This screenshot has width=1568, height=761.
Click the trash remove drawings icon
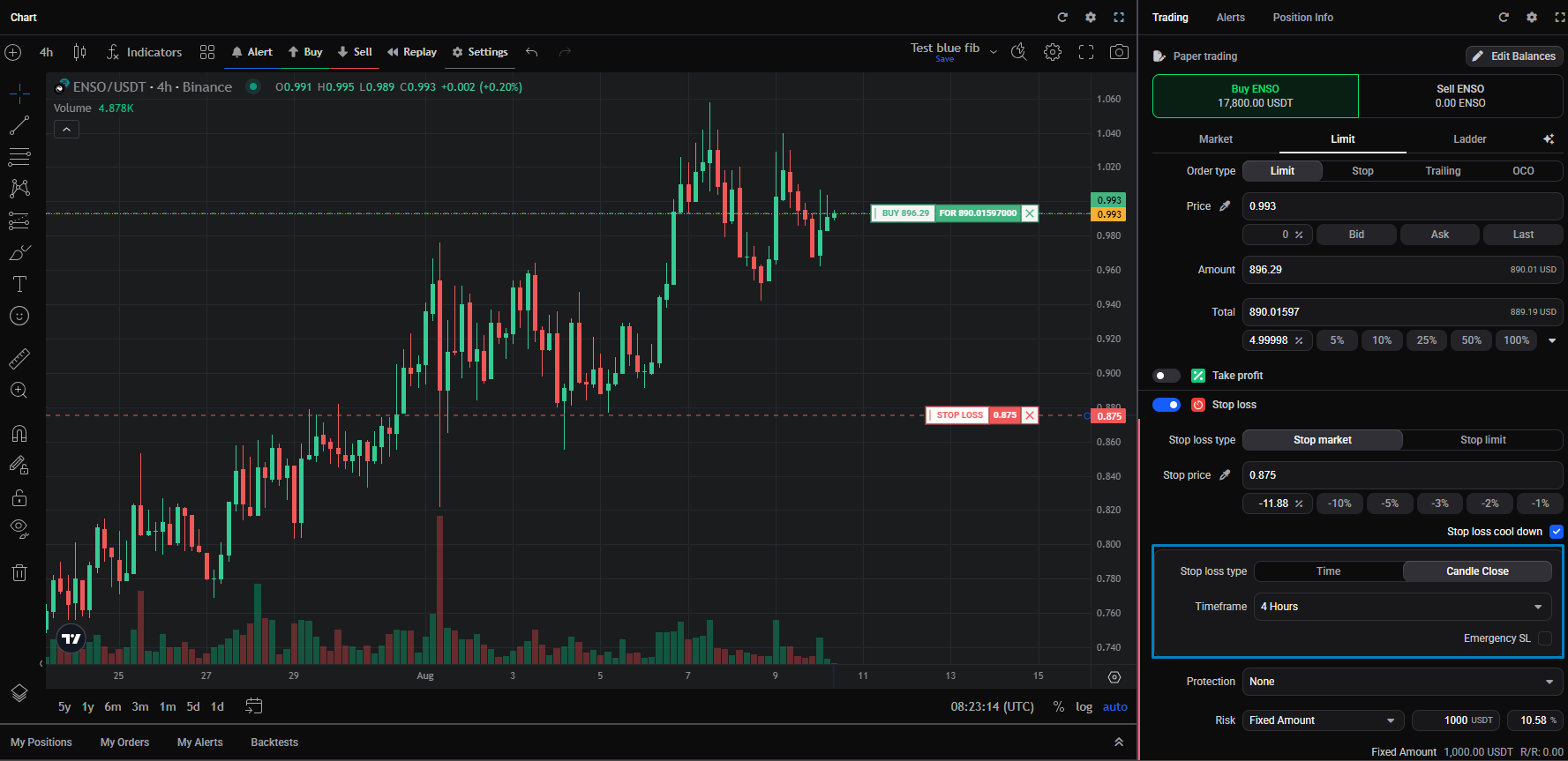point(19,573)
